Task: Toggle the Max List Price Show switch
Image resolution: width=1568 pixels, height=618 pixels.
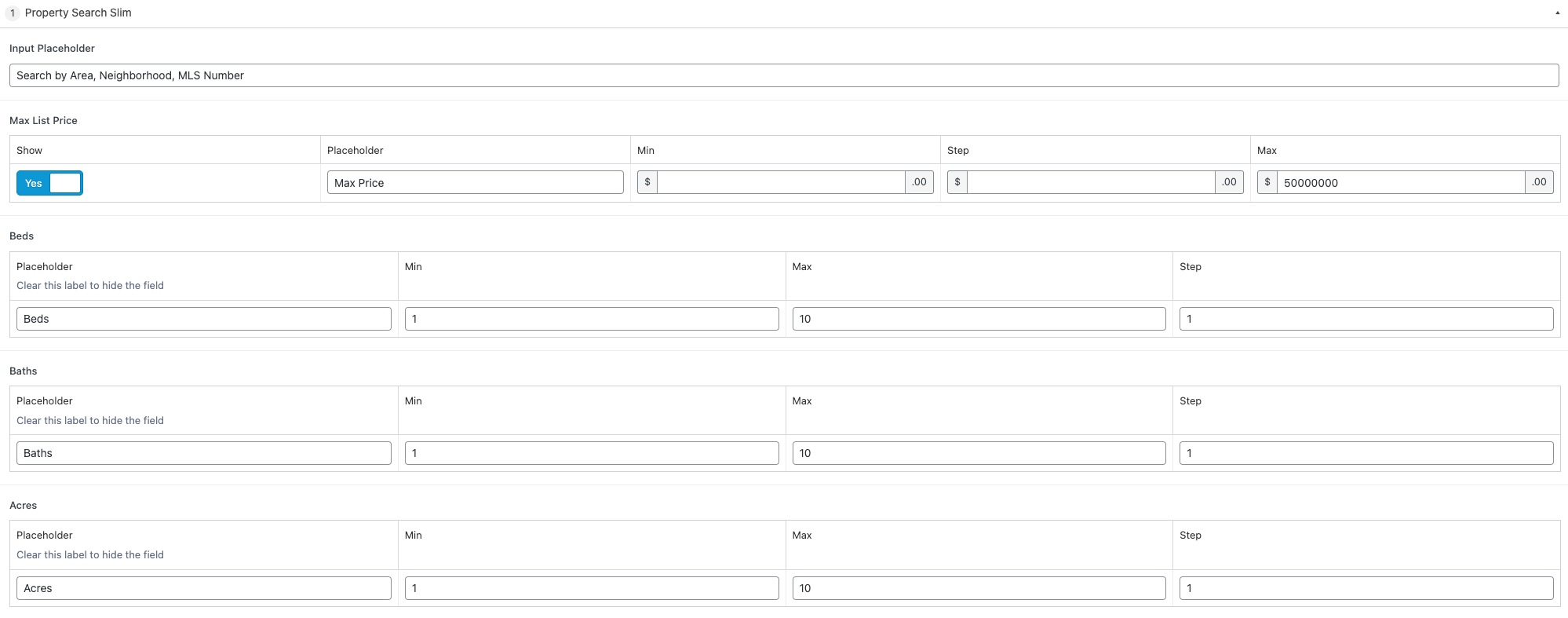Action: (x=49, y=183)
